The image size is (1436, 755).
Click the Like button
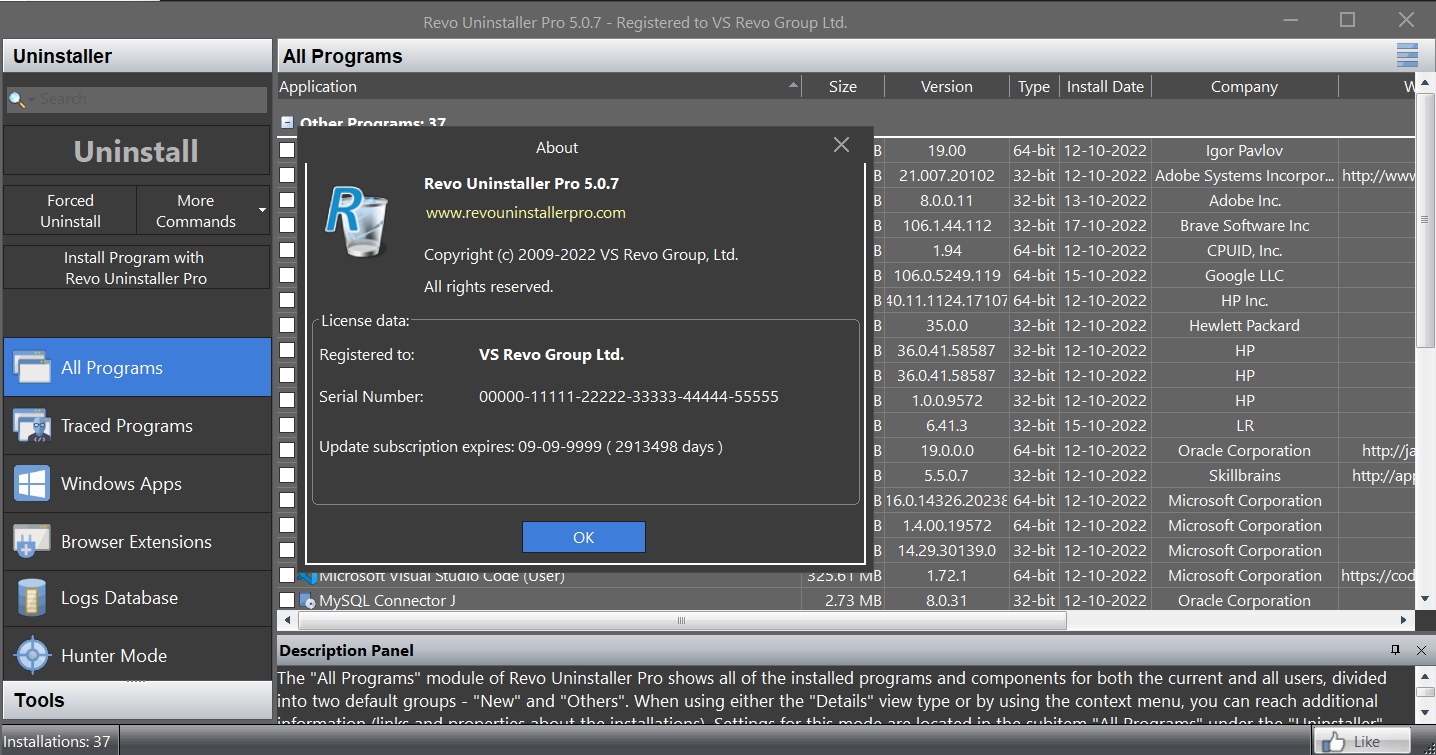point(1362,741)
